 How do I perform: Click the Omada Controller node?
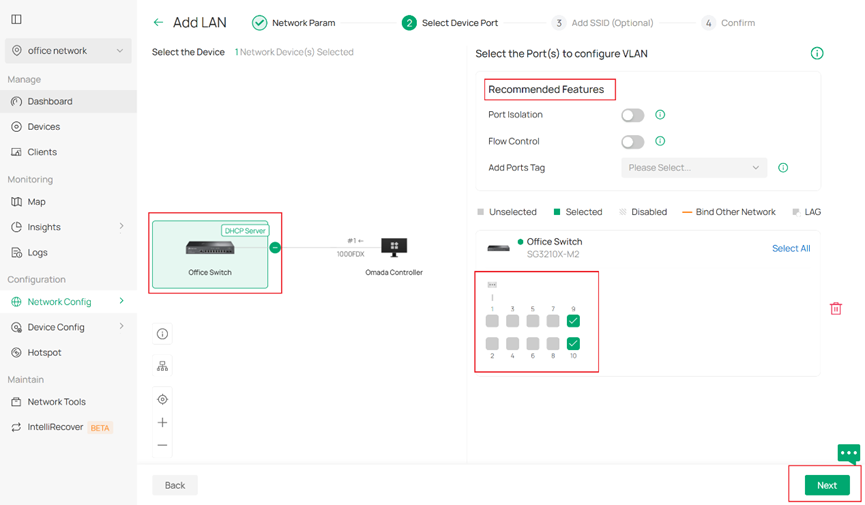pos(394,257)
